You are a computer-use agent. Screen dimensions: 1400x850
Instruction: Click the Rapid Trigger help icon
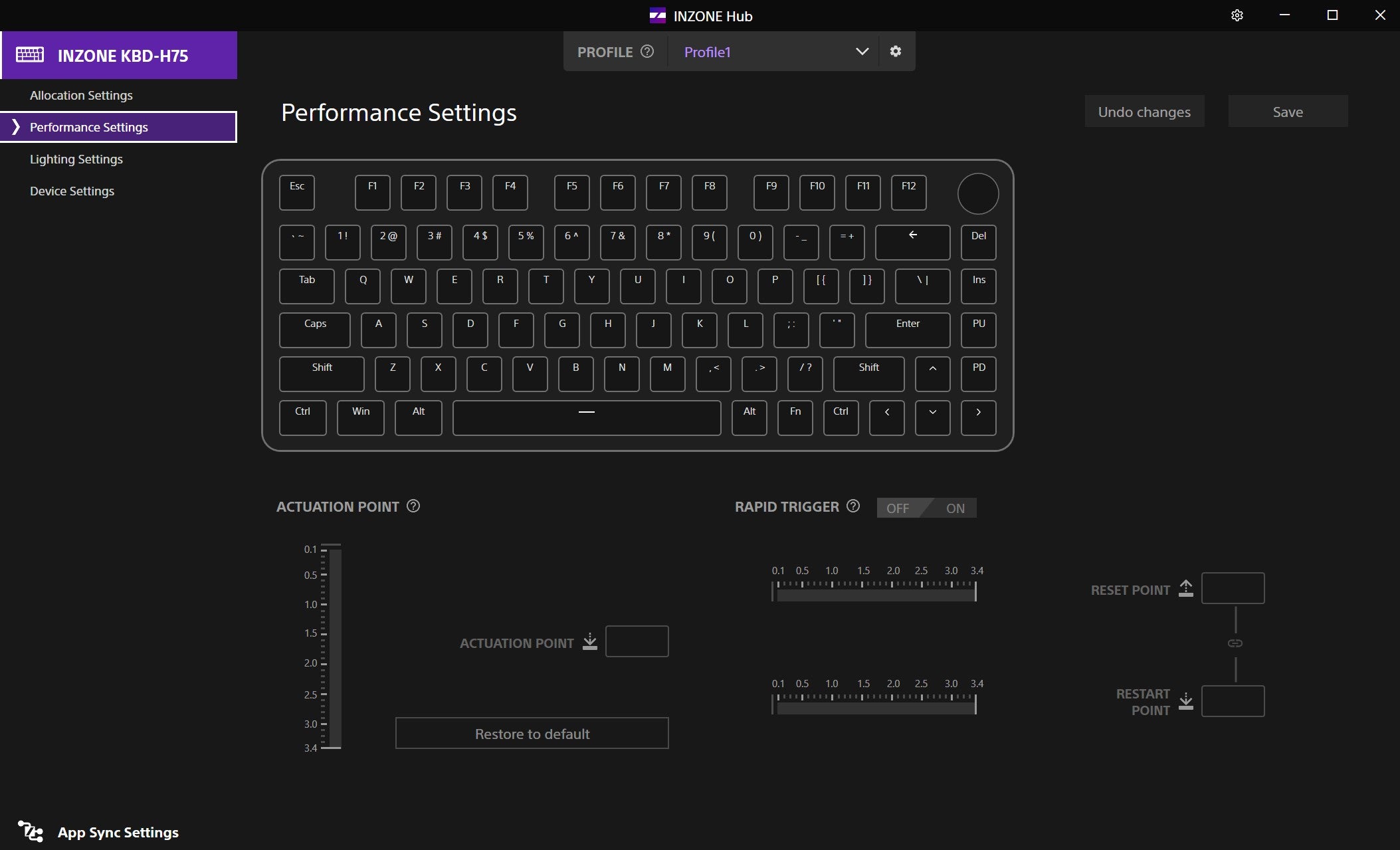pyautogui.click(x=853, y=506)
